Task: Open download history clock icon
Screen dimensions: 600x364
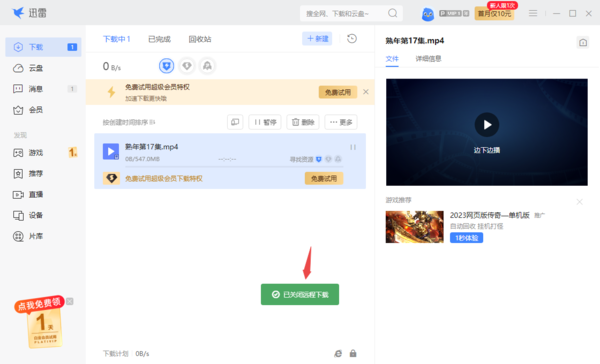Action: point(352,39)
